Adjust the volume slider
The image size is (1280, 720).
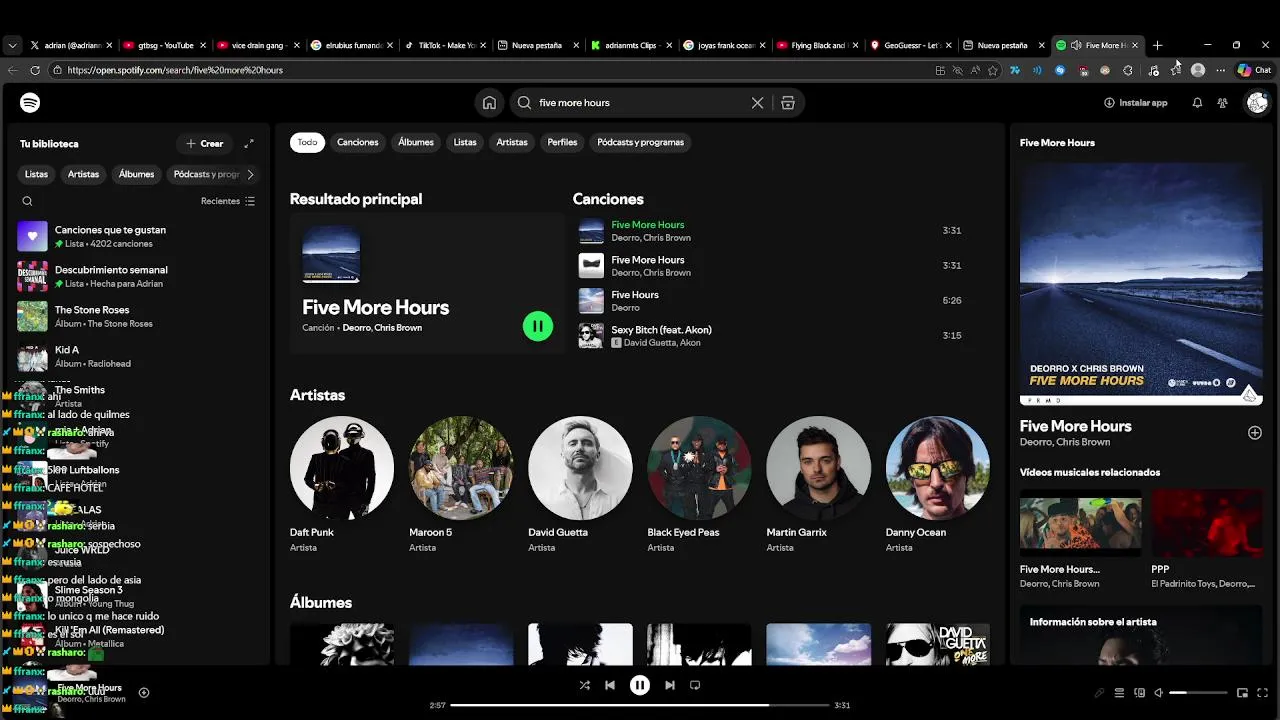pos(1198,692)
